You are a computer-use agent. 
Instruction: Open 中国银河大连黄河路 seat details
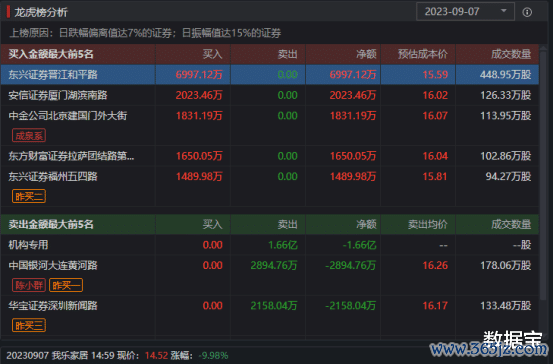click(x=53, y=265)
